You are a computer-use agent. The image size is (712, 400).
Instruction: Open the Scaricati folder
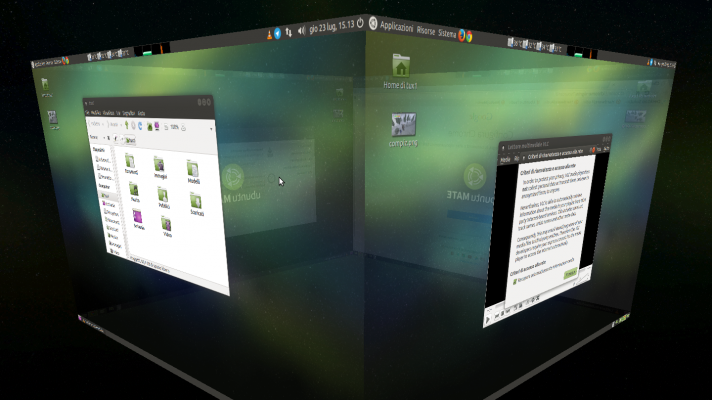click(x=196, y=203)
